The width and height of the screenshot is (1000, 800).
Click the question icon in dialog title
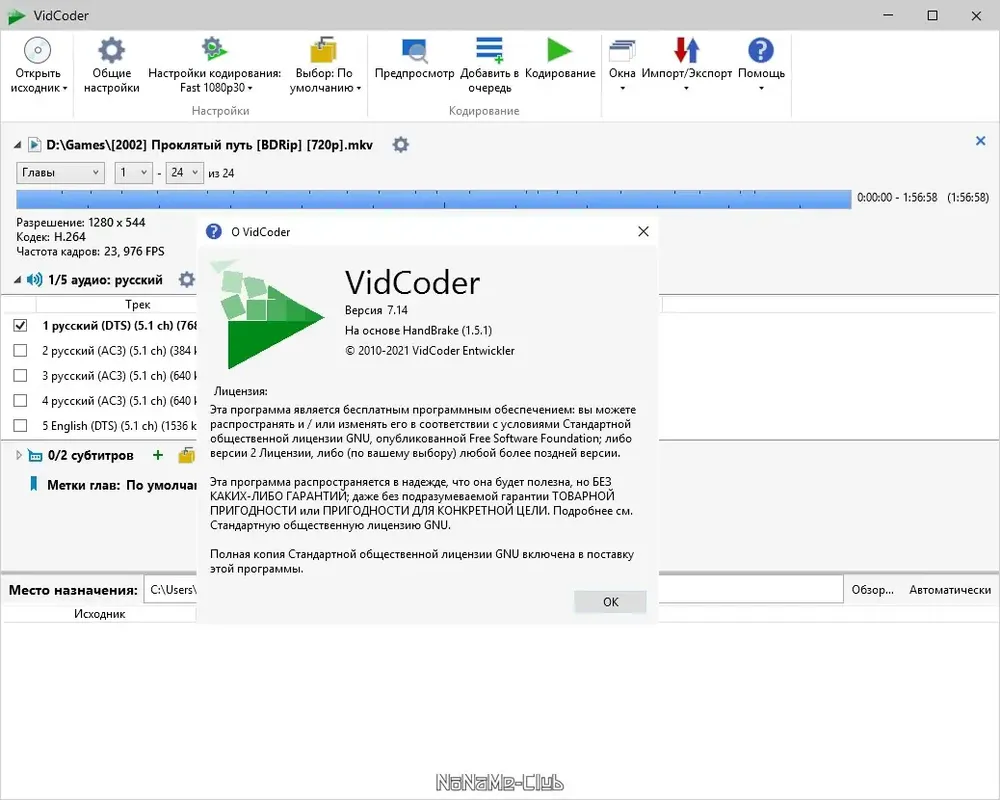[214, 232]
